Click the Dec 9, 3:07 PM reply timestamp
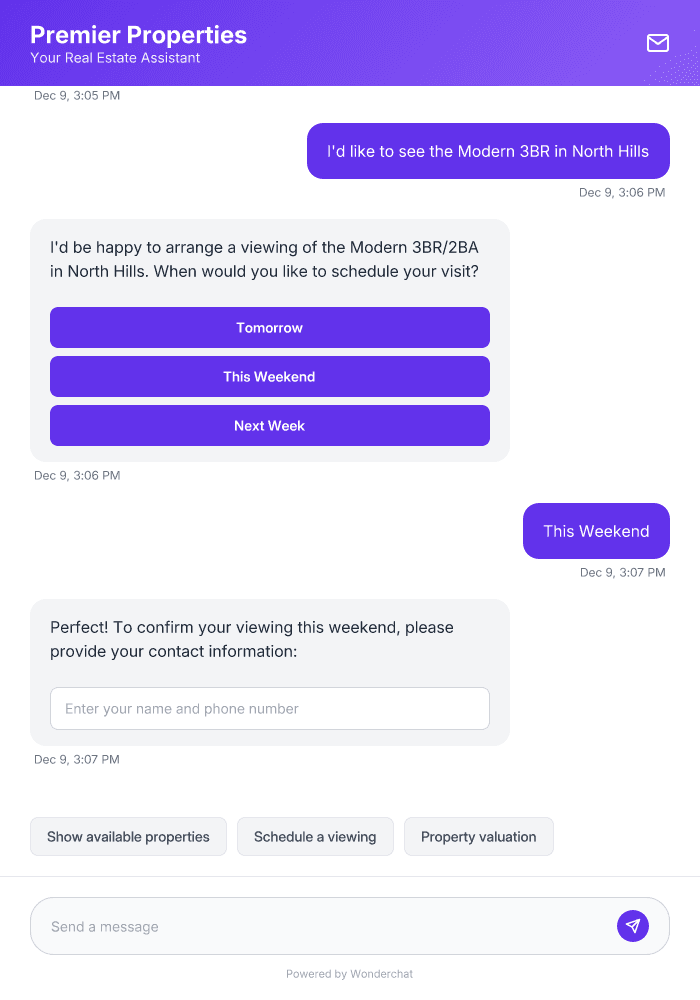The width and height of the screenshot is (700, 1000). 623,572
